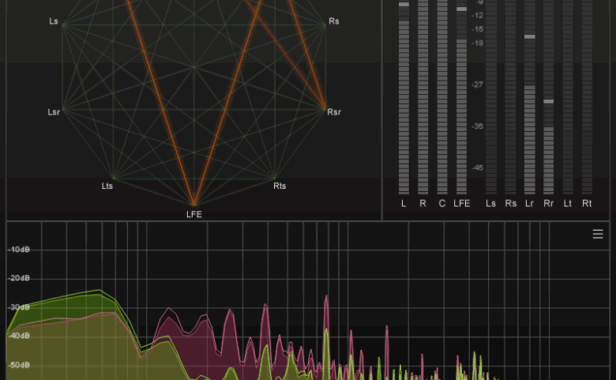Click the -45 meter scale value

[478, 168]
